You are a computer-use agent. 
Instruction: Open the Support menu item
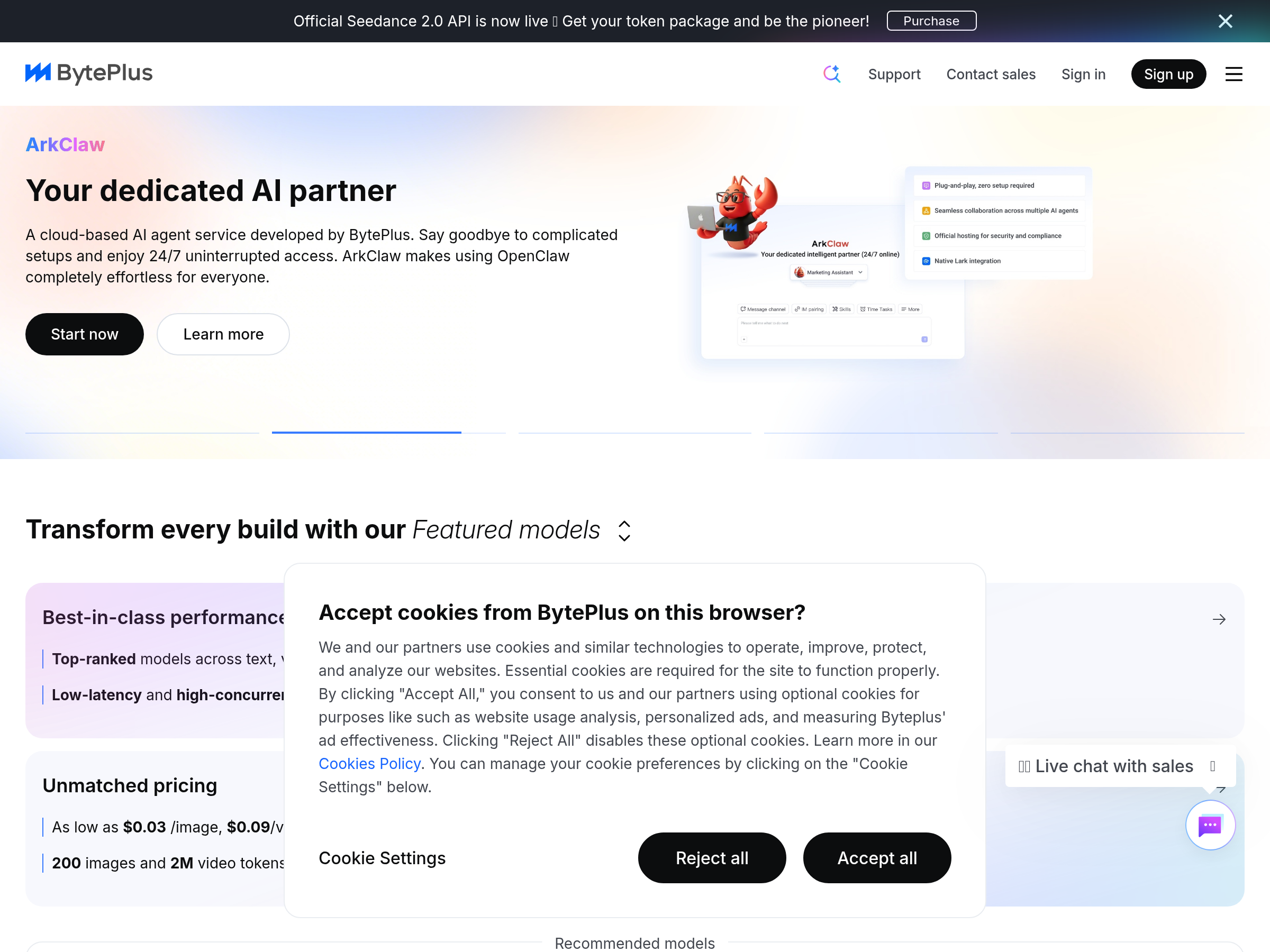pyautogui.click(x=894, y=74)
